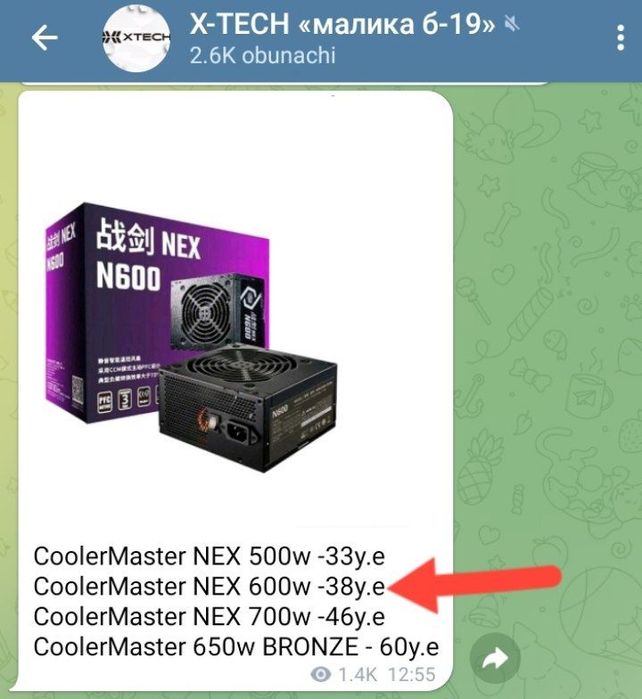The width and height of the screenshot is (642, 699).
Task: Open the three-dot overflow menu
Action: (621, 38)
